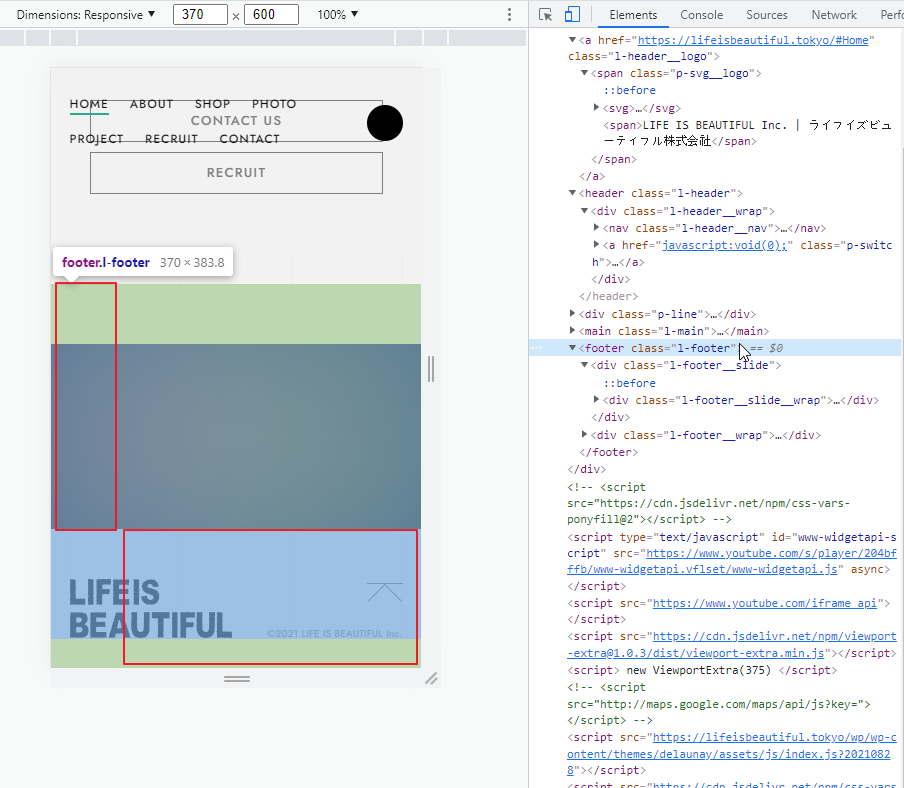Collapse the div l-header__wrap node
Screen dimensions: 904x788
point(584,211)
